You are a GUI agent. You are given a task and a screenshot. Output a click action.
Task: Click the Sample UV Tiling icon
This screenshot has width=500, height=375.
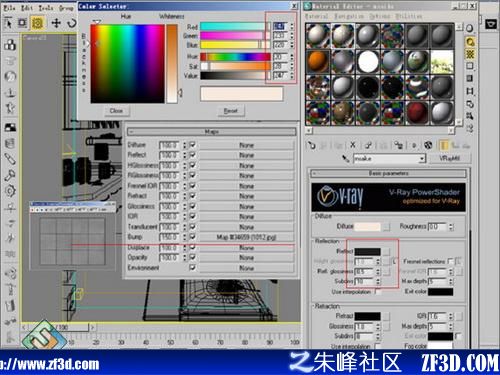click(x=470, y=66)
